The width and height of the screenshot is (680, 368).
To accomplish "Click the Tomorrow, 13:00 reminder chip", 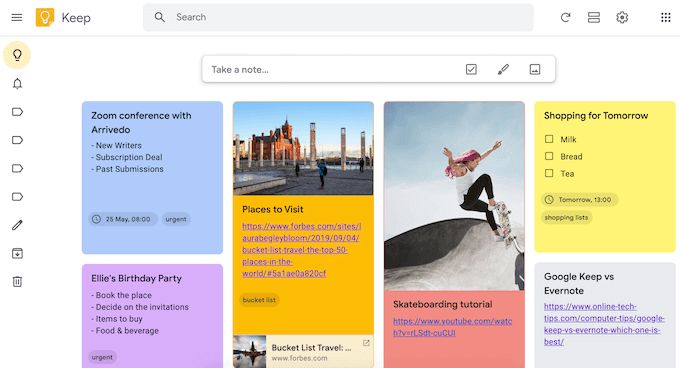I will (580, 200).
